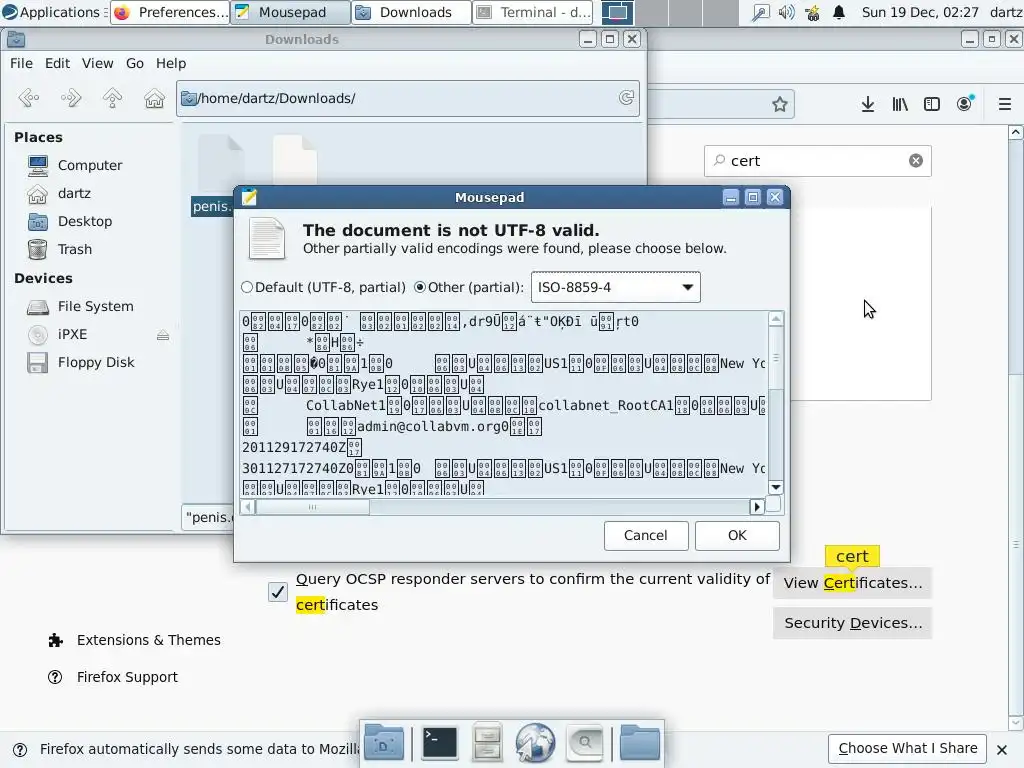Open the ISO-8859-4 encoding dropdown
Image resolution: width=1024 pixels, height=768 pixels.
coord(615,287)
